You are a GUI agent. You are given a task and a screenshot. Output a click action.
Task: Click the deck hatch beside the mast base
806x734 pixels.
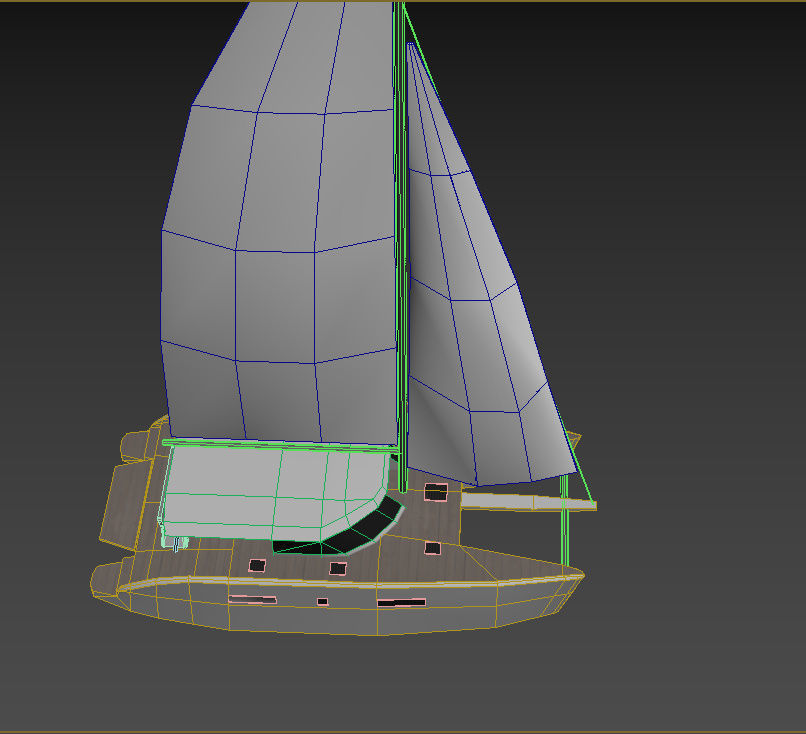click(x=436, y=492)
